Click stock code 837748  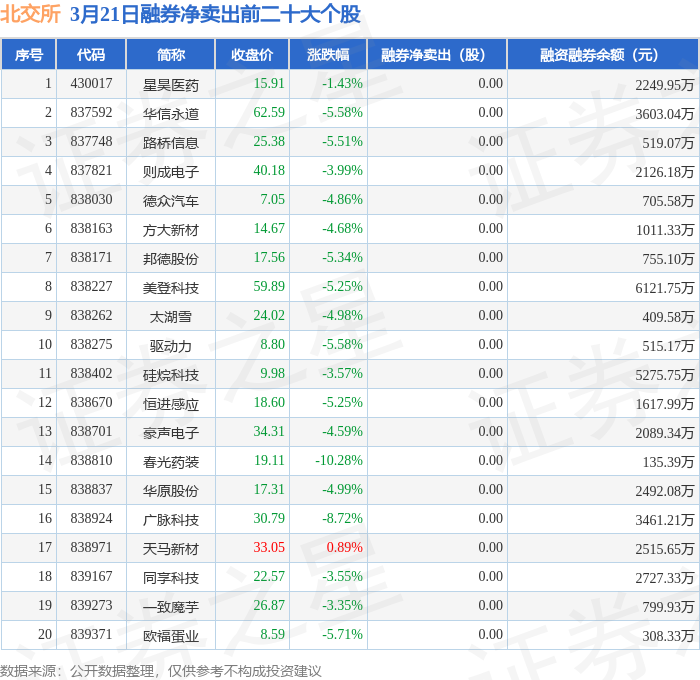coord(91,142)
